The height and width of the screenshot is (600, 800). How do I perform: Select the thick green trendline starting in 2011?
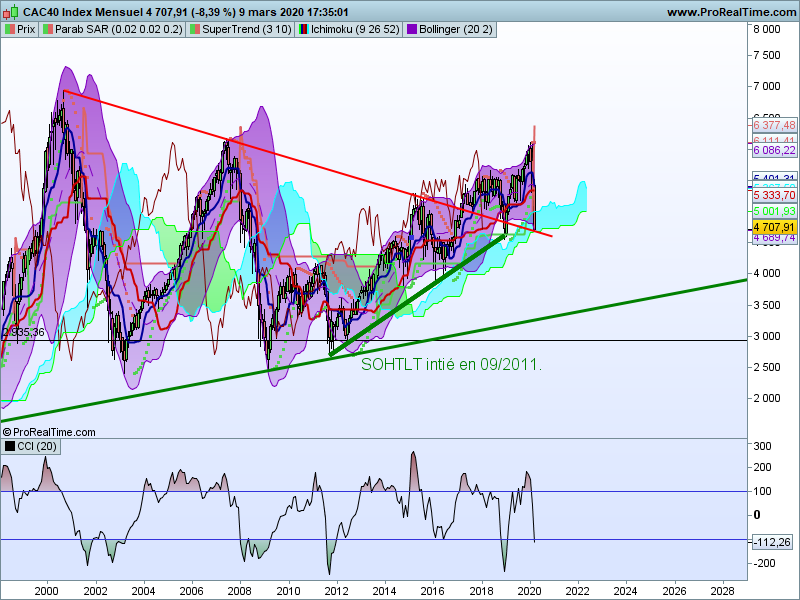tap(418, 295)
